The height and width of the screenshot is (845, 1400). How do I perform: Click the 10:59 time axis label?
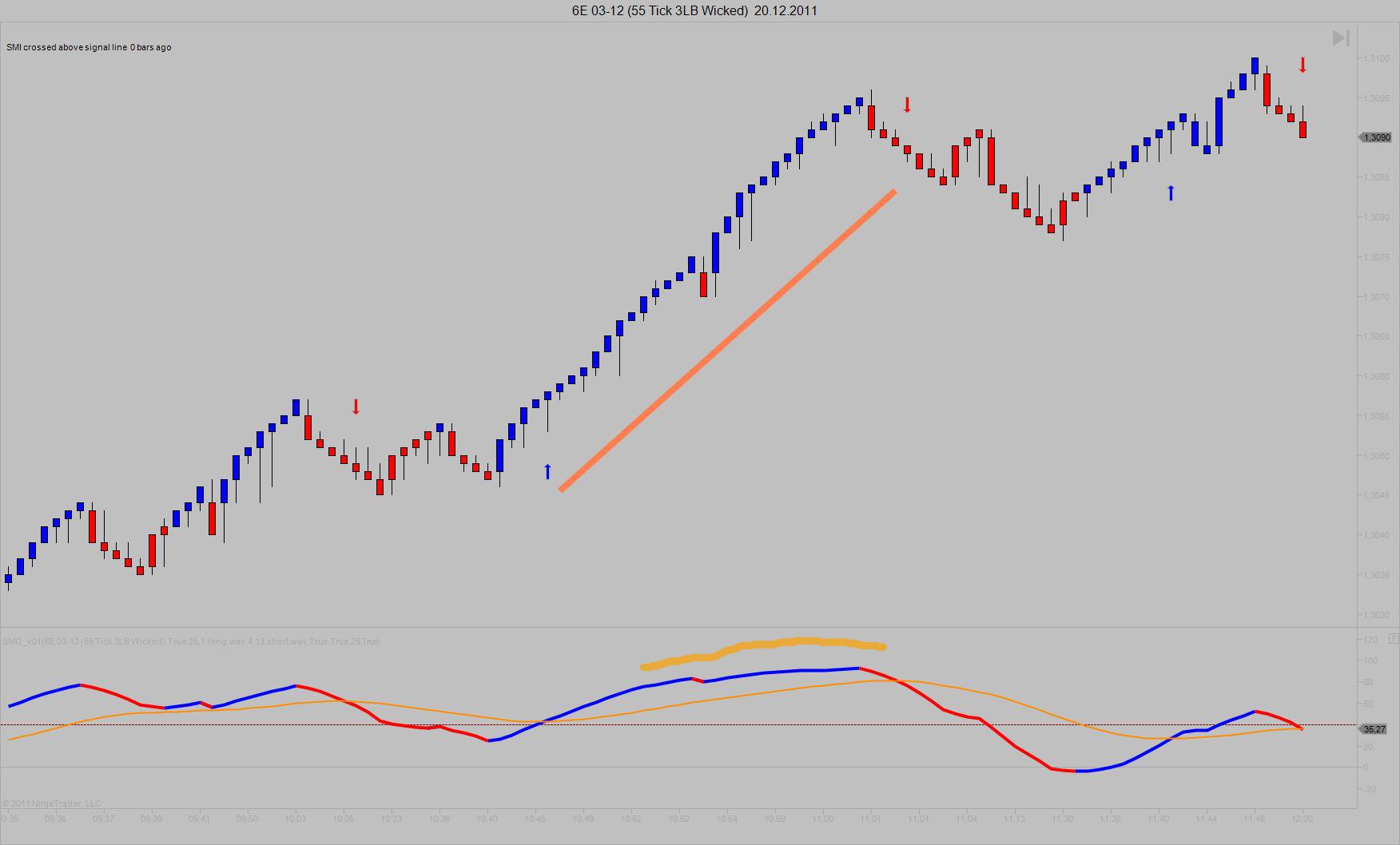click(775, 819)
